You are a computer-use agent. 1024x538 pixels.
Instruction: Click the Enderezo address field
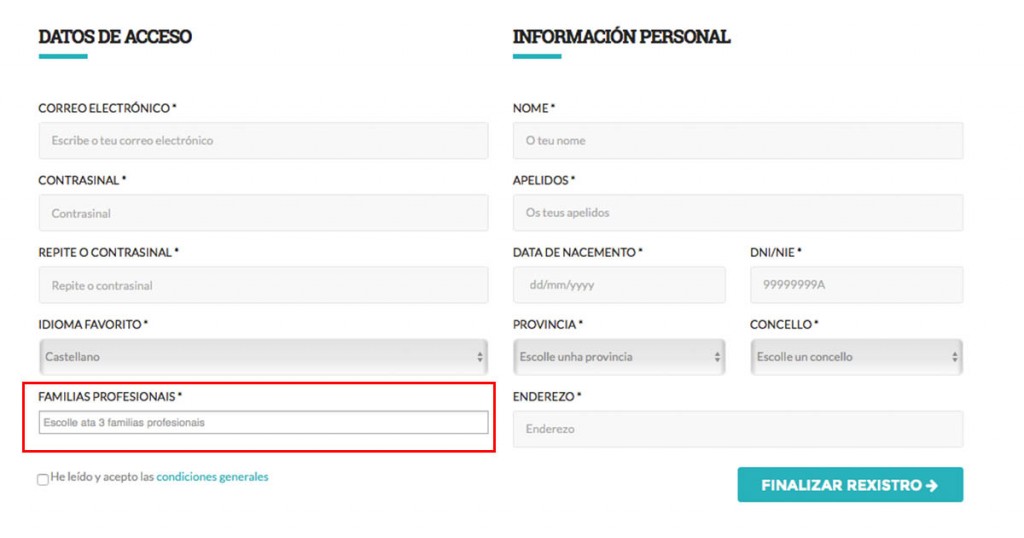(738, 429)
